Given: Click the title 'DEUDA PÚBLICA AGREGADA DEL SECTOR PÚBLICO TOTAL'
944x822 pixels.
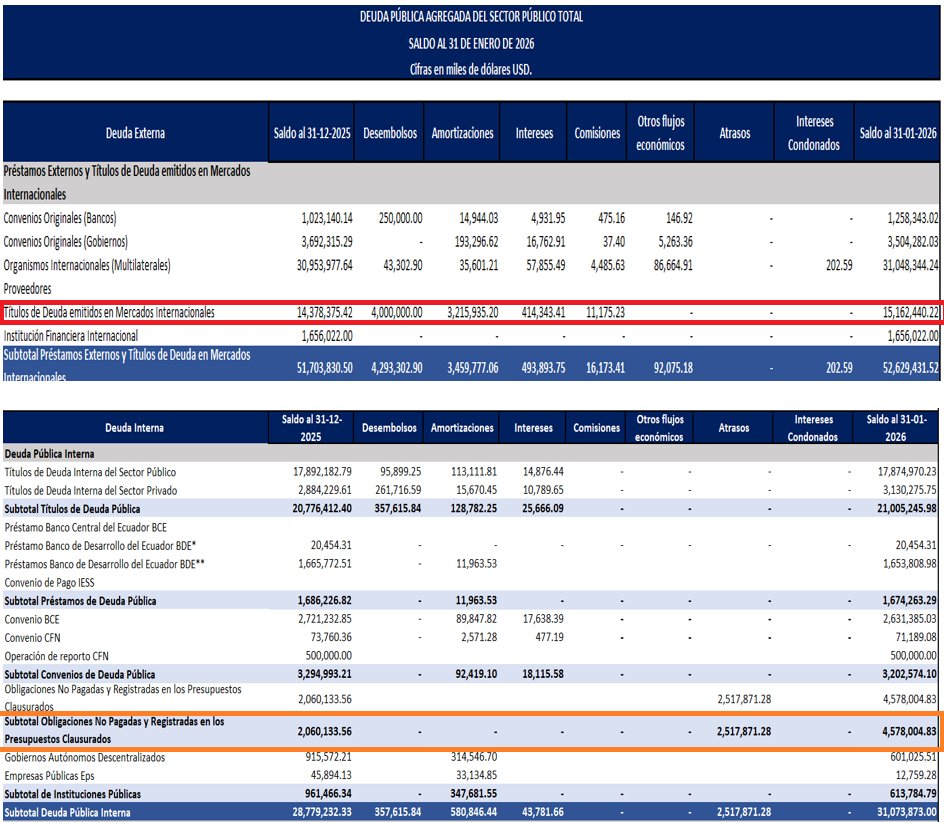Looking at the screenshot, I should click(x=471, y=17).
